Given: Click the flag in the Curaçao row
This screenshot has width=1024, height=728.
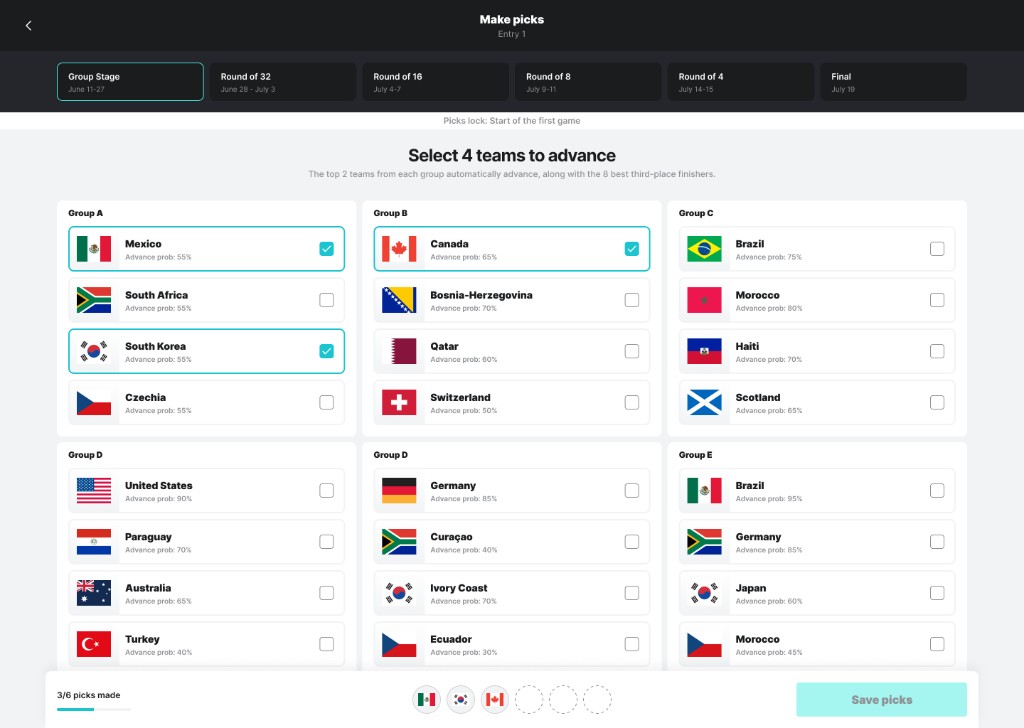Looking at the screenshot, I should 399,542.
